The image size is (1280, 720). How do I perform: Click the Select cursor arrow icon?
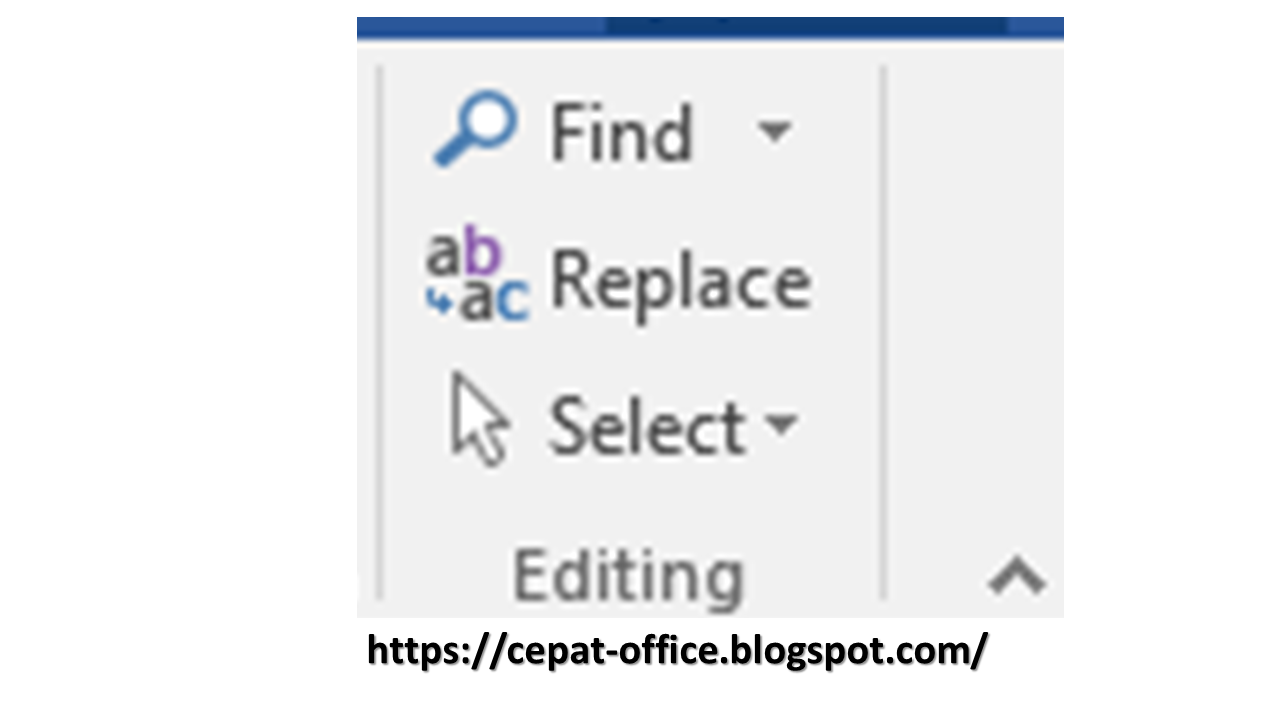tap(478, 425)
